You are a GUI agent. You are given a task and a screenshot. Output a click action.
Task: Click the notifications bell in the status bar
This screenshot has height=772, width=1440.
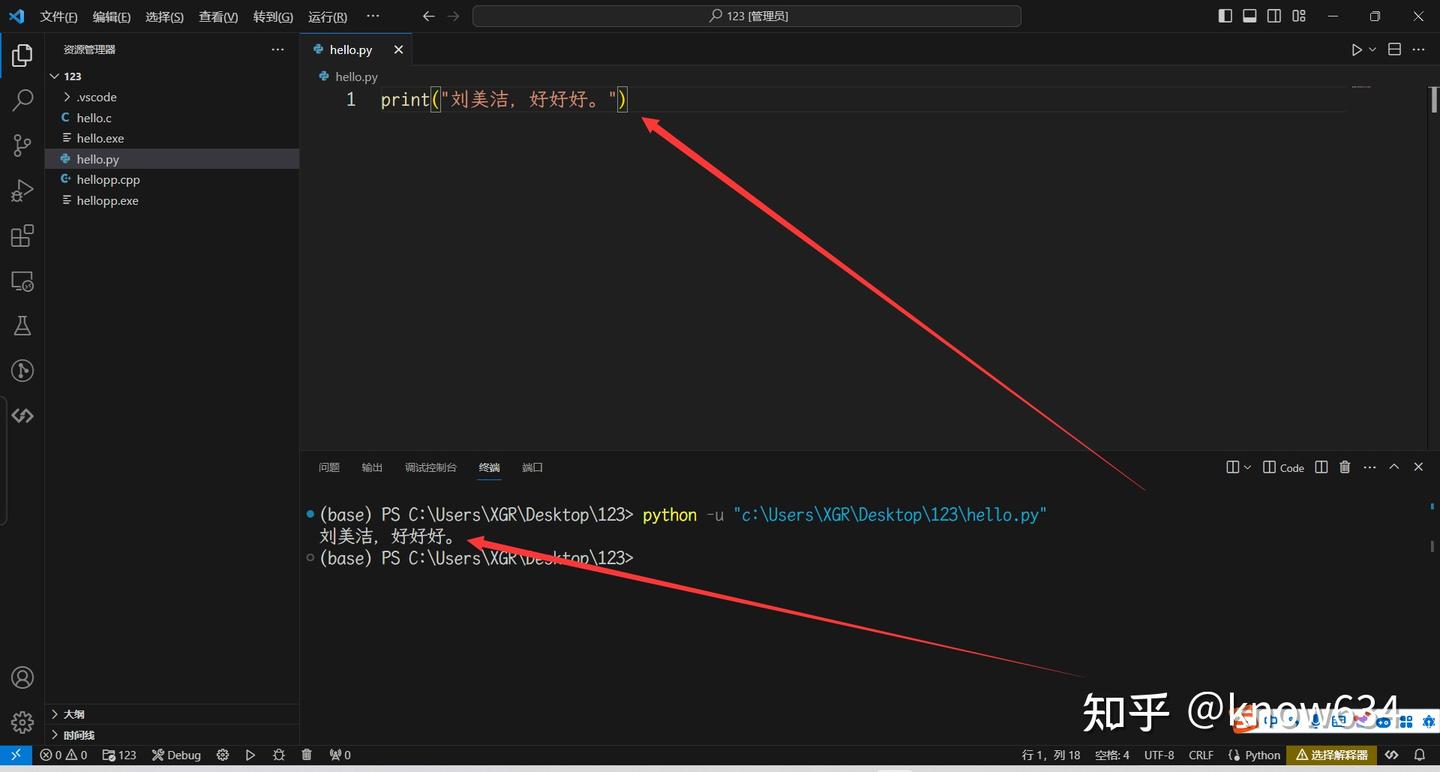[x=1419, y=755]
